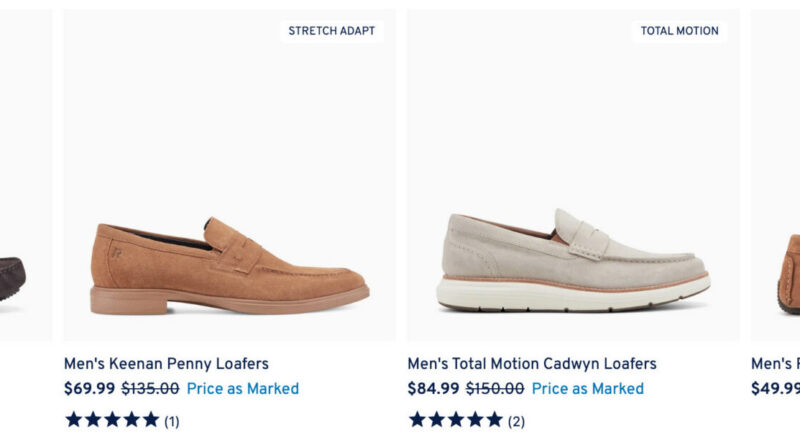Click the $84.99 sale price
The image size is (800, 445).
[x=433, y=389]
